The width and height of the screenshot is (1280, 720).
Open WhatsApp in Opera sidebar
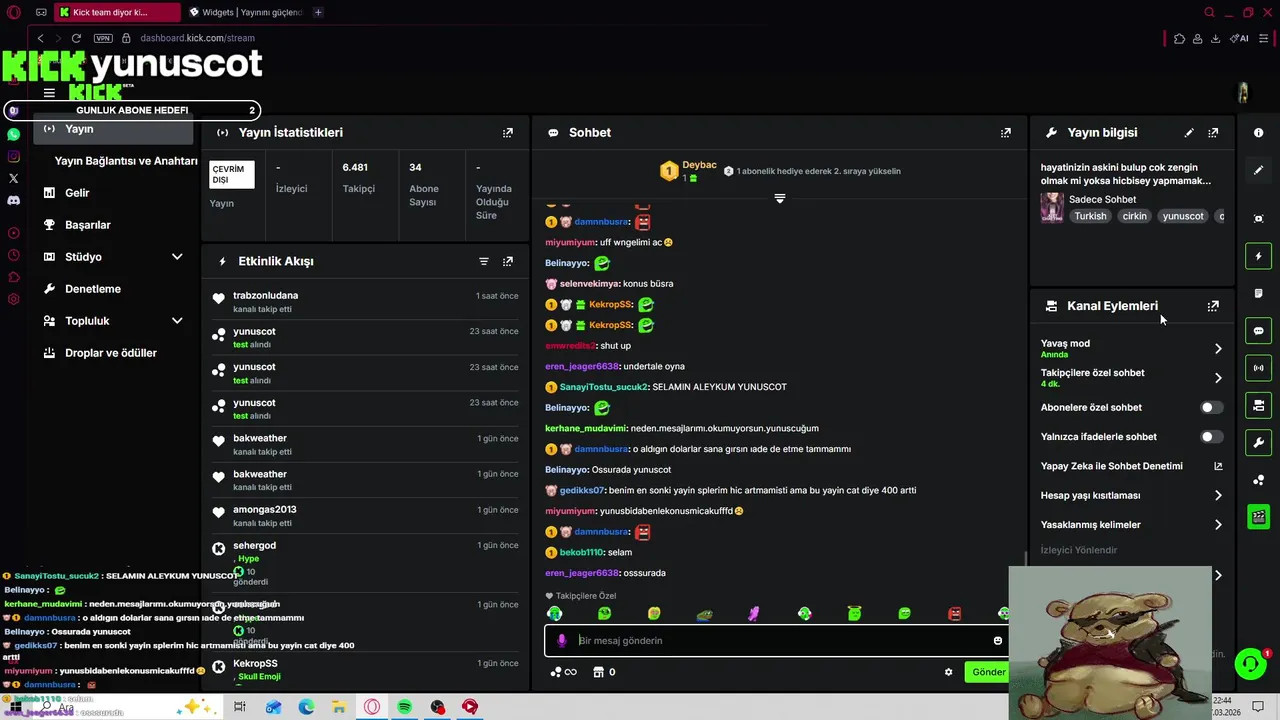(x=13, y=134)
